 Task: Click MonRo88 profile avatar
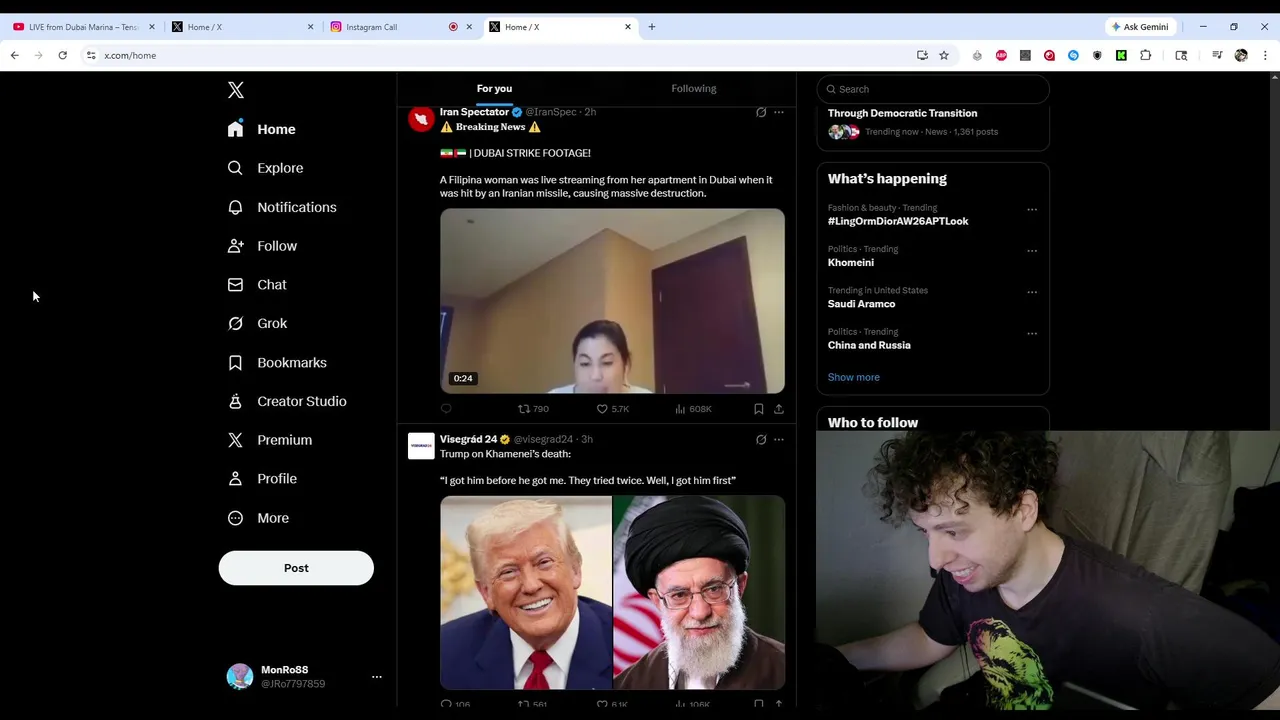tap(240, 677)
